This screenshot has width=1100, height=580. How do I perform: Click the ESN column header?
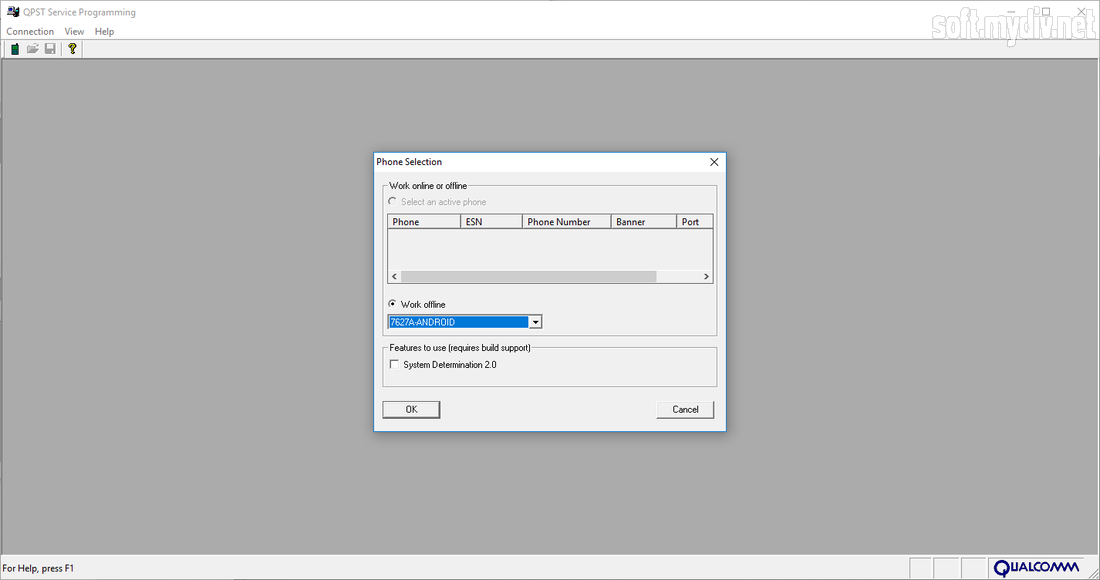coord(491,222)
